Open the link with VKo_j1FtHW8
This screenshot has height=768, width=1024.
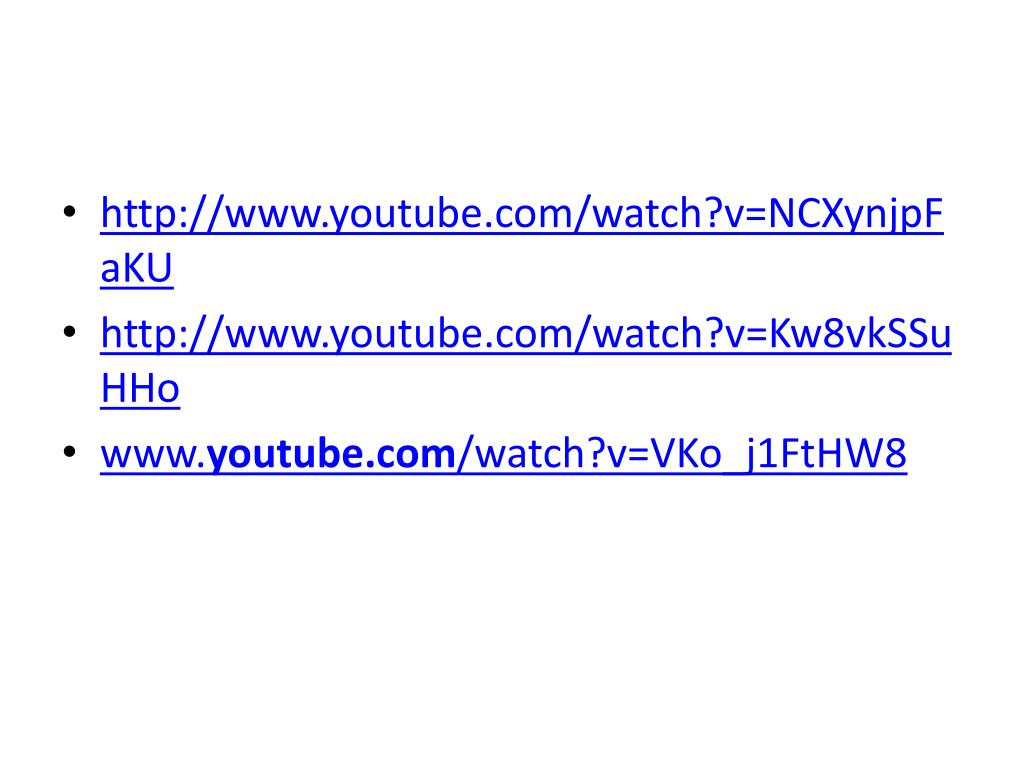(504, 454)
